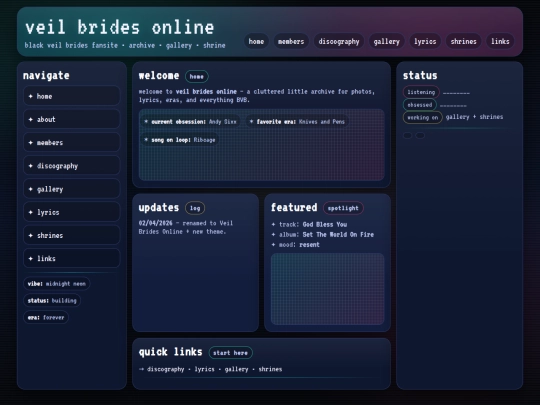Viewport: 540px width, 405px height.
Task: Click the start here badge in quick links
Action: click(231, 353)
